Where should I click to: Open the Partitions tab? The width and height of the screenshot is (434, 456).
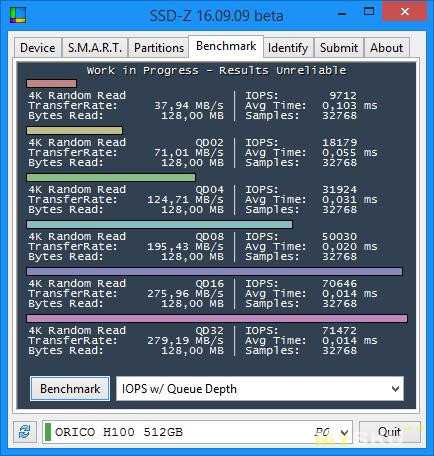(159, 48)
